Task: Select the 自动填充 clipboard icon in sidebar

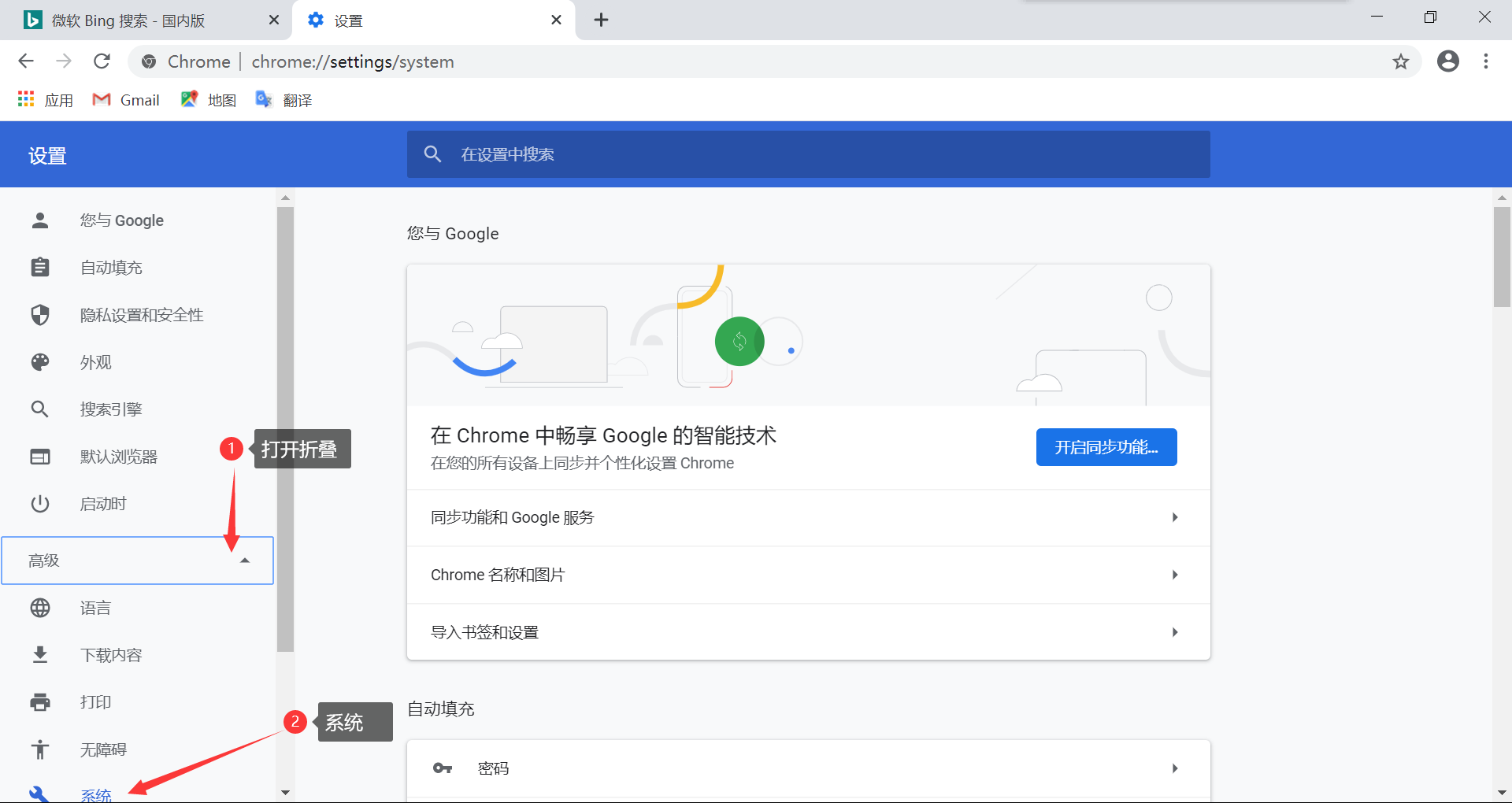Action: coord(40,267)
